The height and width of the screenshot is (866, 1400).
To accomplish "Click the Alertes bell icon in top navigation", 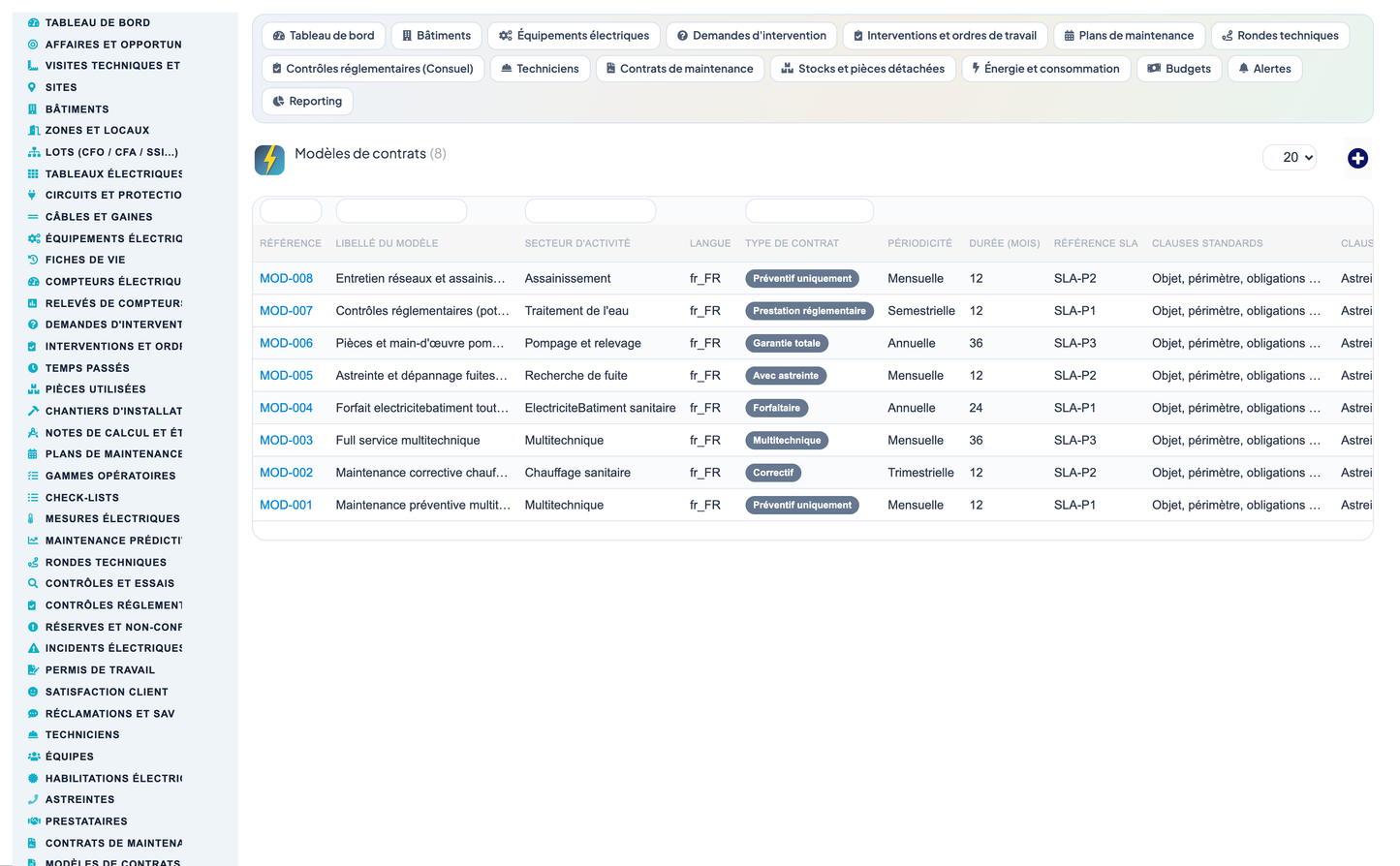I will click(x=1244, y=69).
